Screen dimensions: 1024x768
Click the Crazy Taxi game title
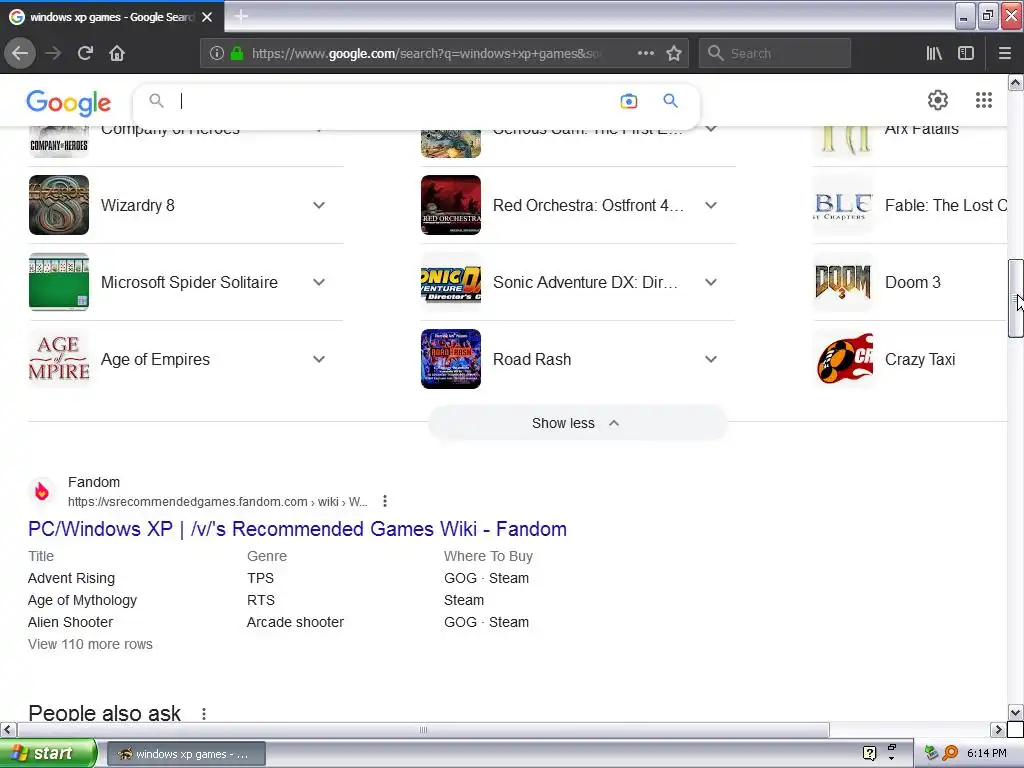point(920,359)
